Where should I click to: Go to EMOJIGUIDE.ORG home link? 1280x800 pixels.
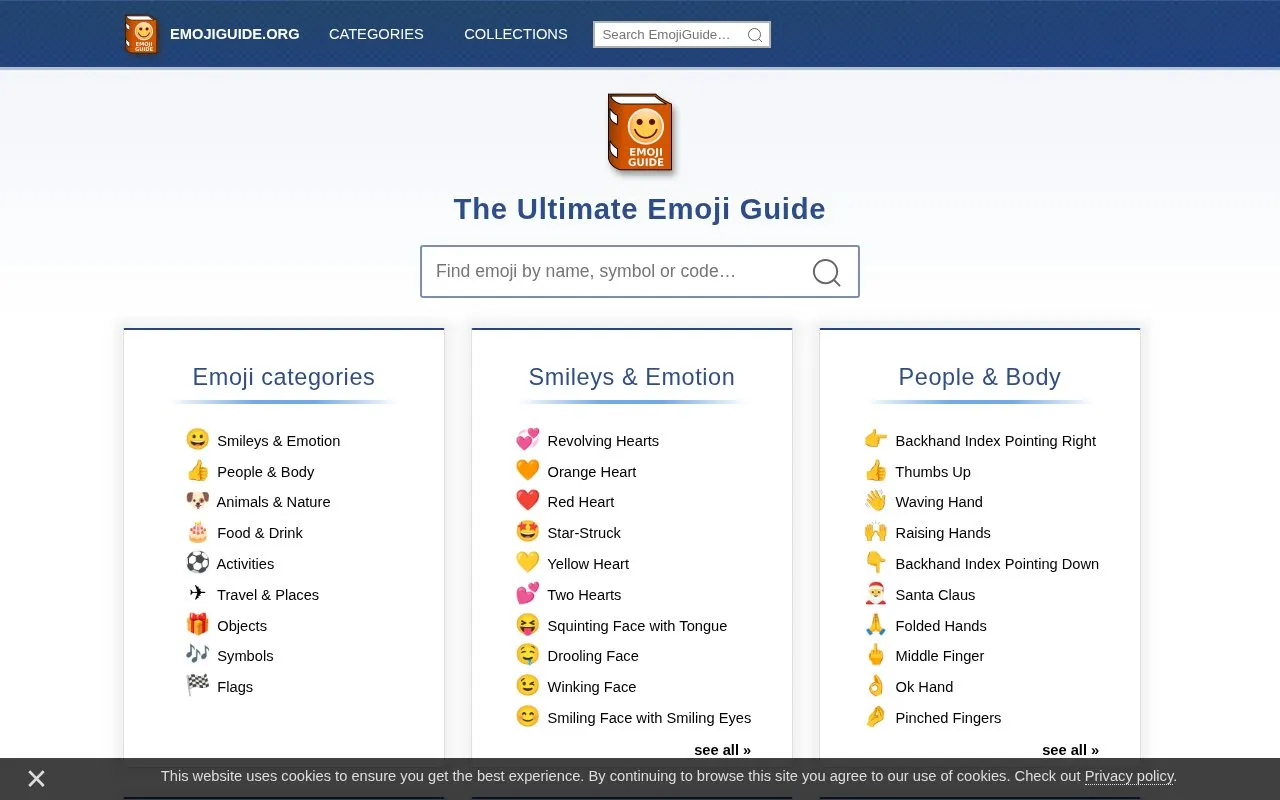pyautogui.click(x=235, y=34)
